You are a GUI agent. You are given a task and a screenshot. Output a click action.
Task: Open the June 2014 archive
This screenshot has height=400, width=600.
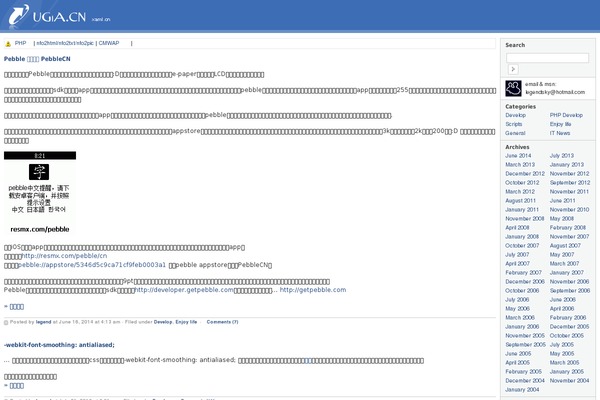[518, 156]
